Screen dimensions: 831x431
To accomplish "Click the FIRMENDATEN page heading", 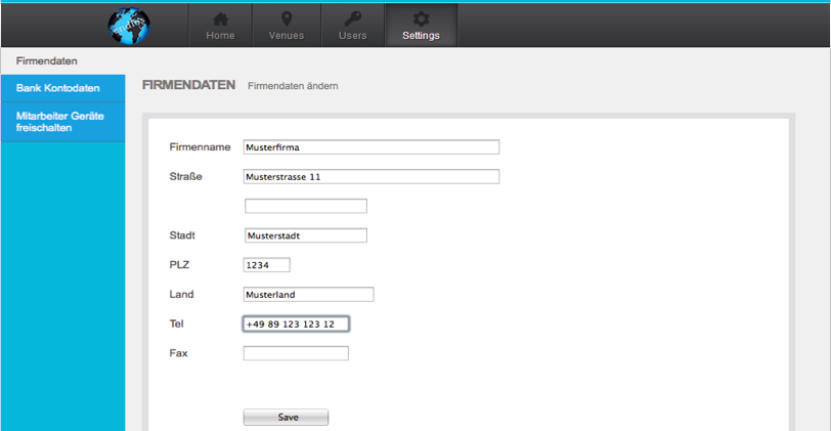I will [188, 85].
